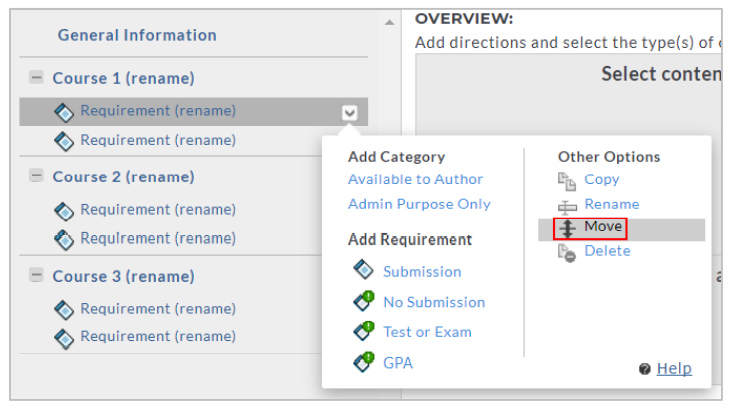Add an Available to Author category
Image resolution: width=731 pixels, height=408 pixels.
pyautogui.click(x=415, y=180)
